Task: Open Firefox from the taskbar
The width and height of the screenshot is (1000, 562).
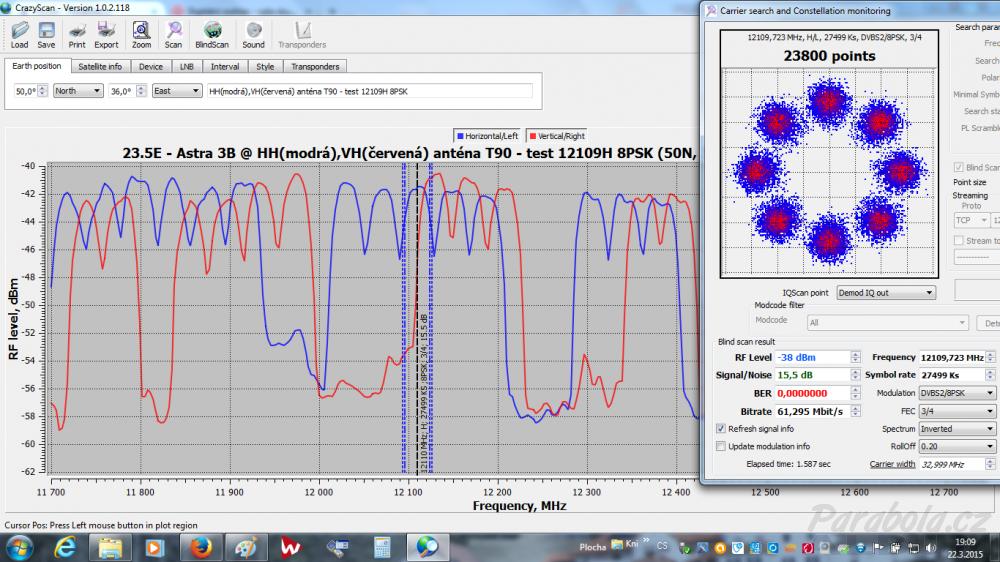Action: [x=200, y=548]
